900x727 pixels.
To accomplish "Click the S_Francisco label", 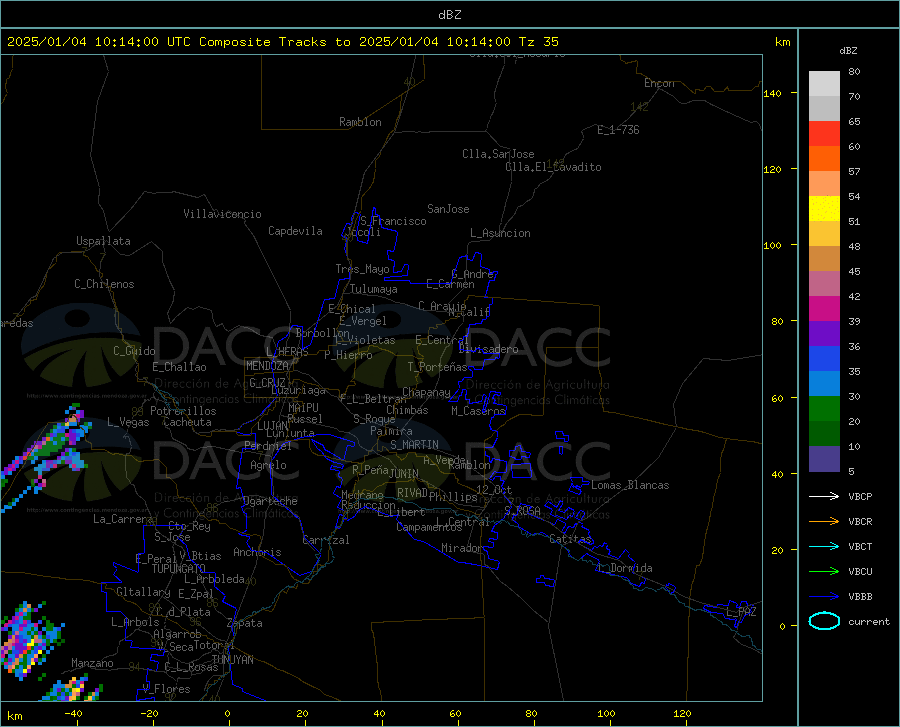I will click(393, 221).
